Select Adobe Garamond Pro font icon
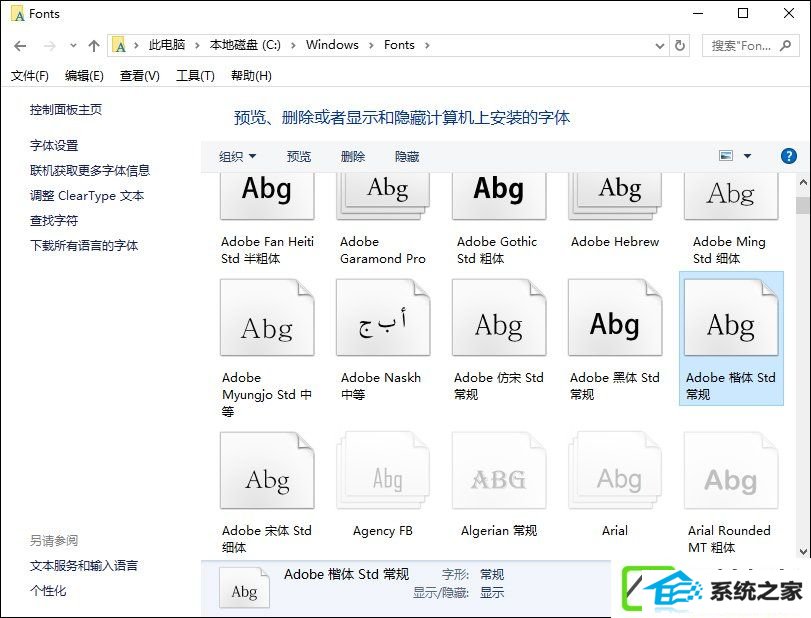Screen dimensions: 811x618 tap(383, 197)
